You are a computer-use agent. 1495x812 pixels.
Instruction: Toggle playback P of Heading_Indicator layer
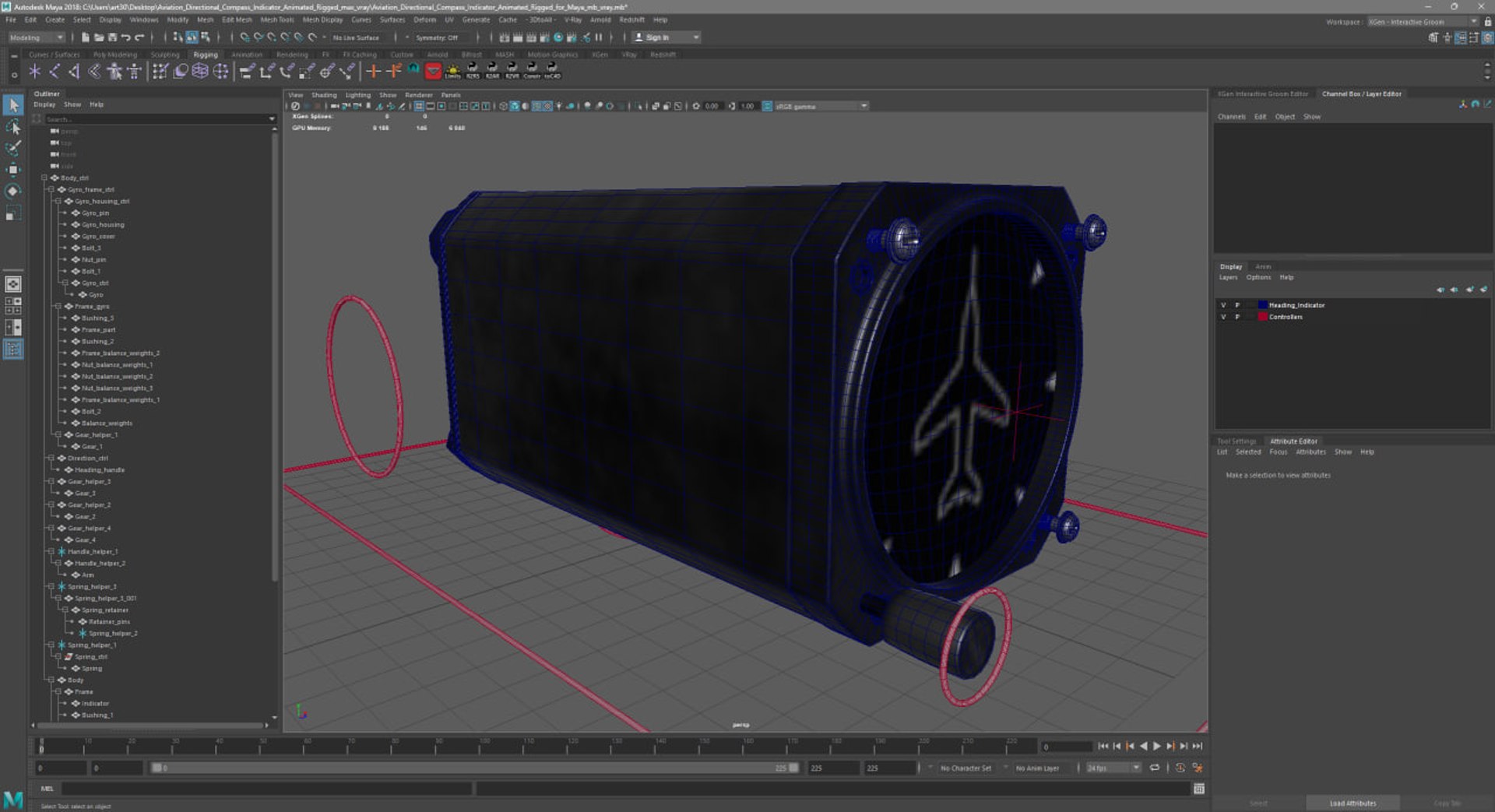pos(1237,305)
